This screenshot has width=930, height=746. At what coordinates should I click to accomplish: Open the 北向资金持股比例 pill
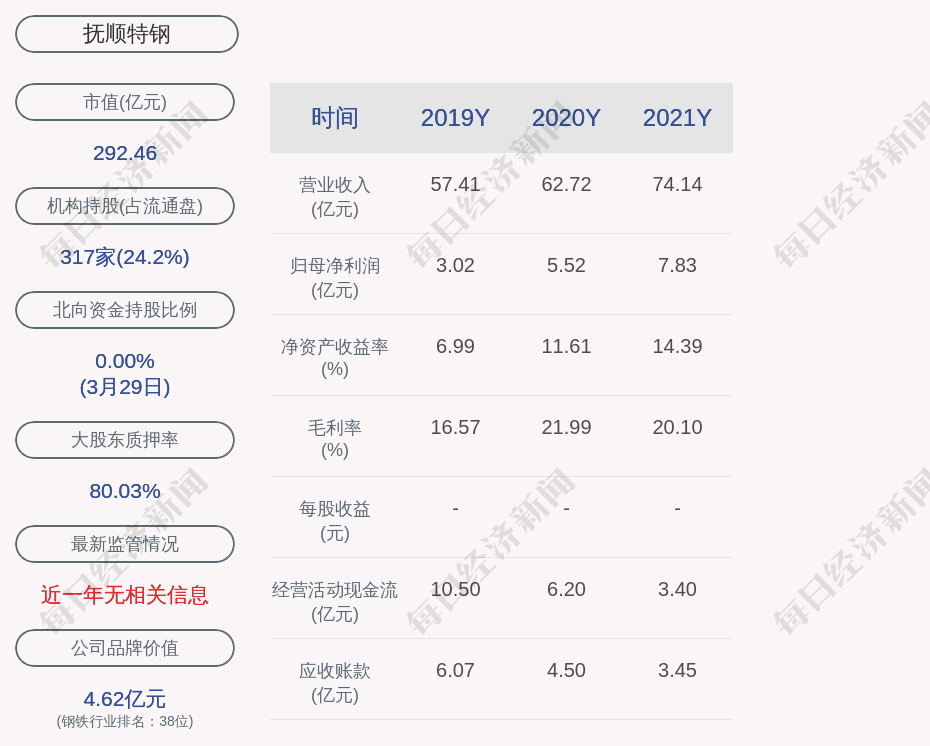click(125, 310)
